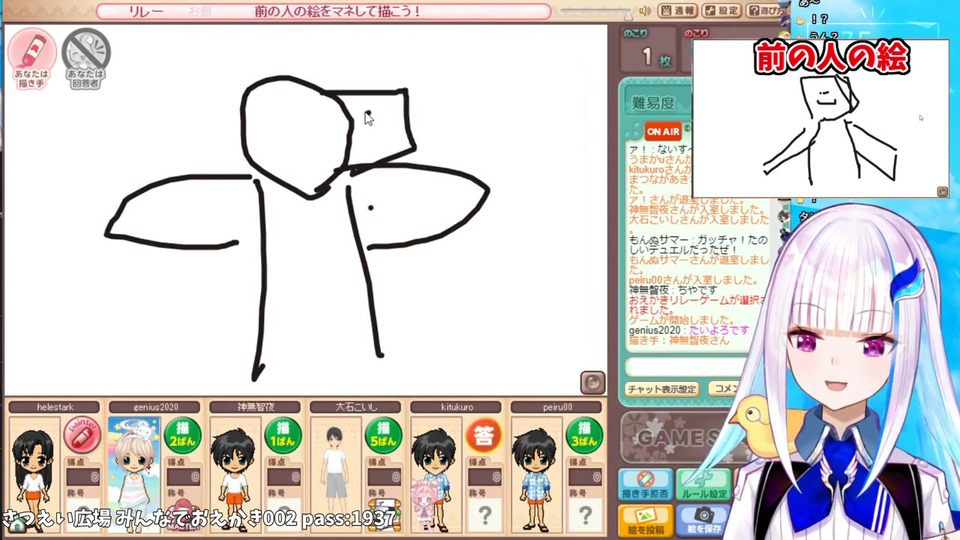Click kitukuro's orange 答 answerer badge
This screenshot has height=540, width=960.
484,435
